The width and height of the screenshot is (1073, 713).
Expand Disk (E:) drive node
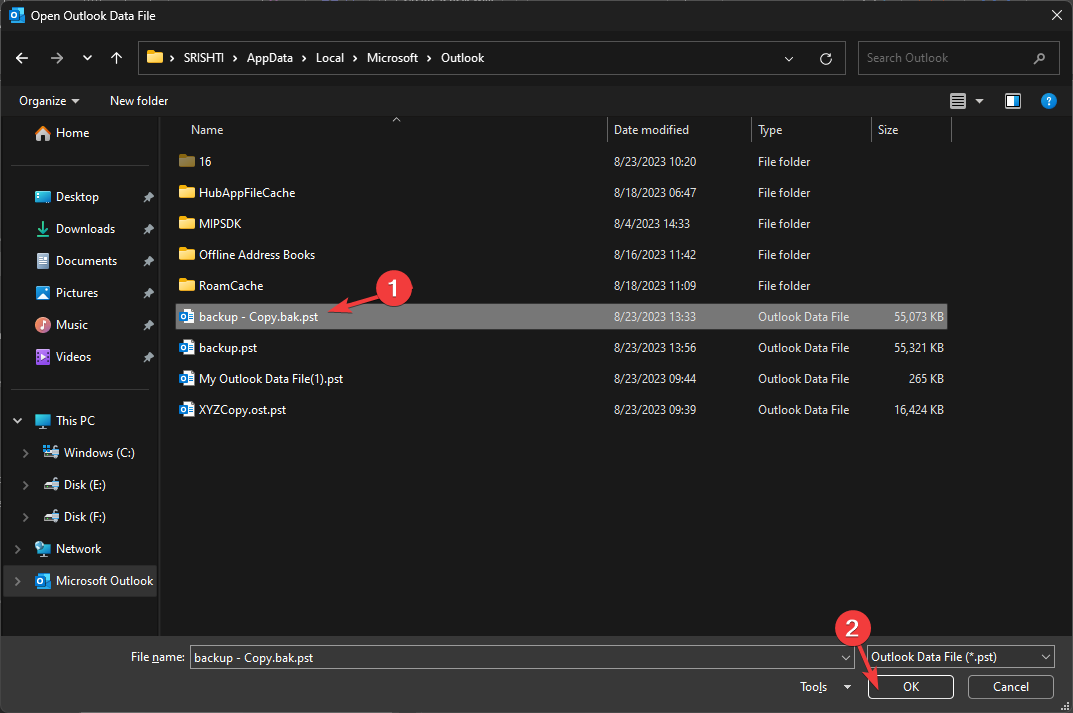coord(25,485)
